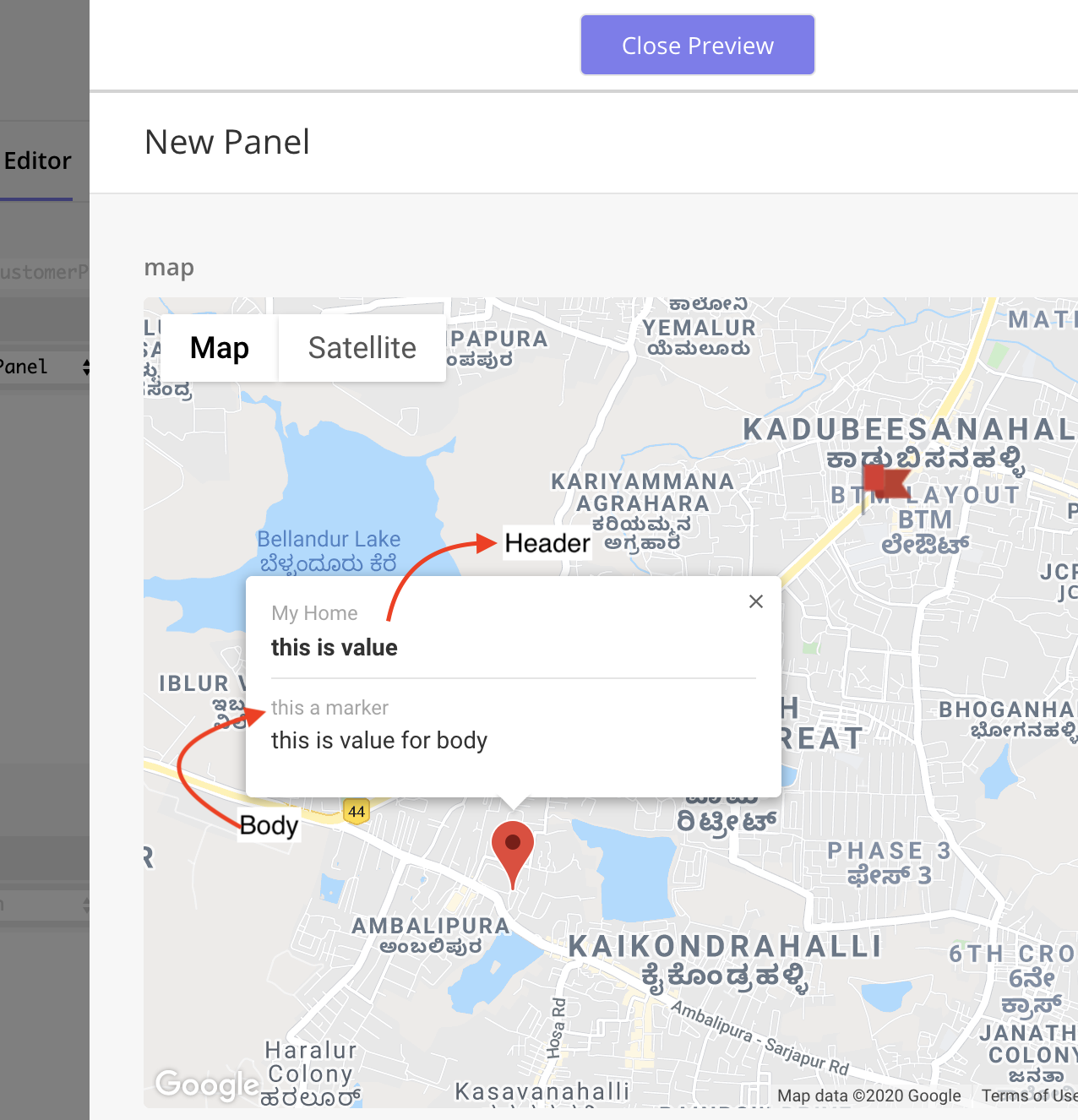Click the customerP input field in sidebar

(45, 272)
